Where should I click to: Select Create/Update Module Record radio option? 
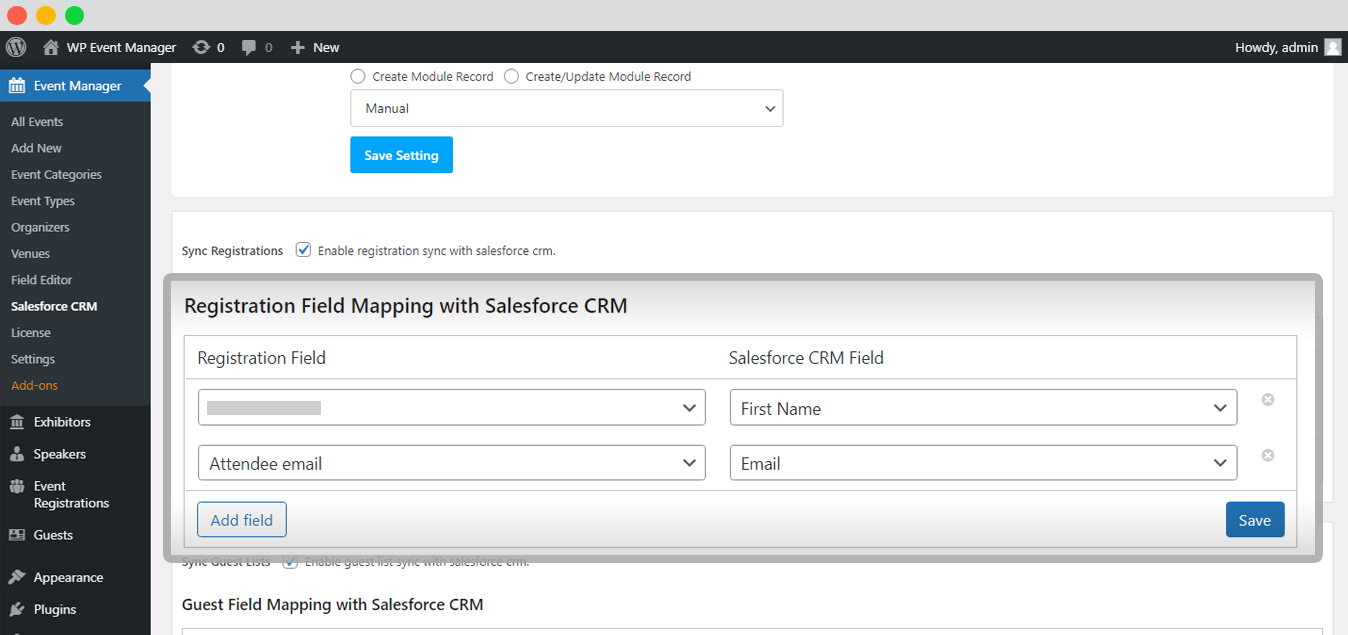point(511,76)
